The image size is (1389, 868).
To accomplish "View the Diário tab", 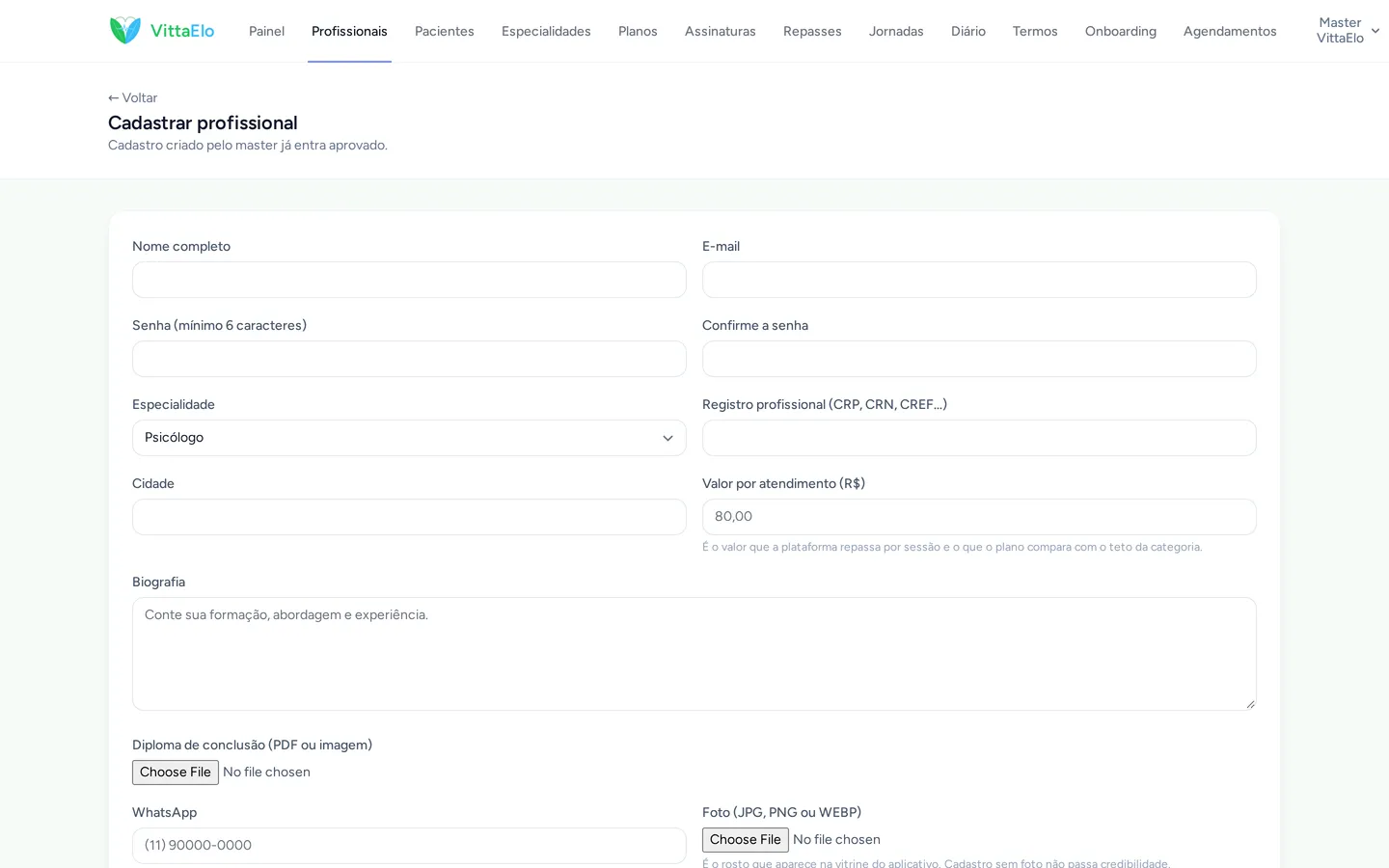I will 968,31.
